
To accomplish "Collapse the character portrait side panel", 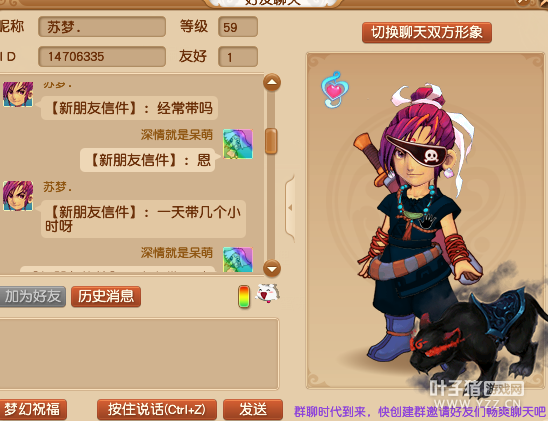I will pyautogui.click(x=290, y=208).
